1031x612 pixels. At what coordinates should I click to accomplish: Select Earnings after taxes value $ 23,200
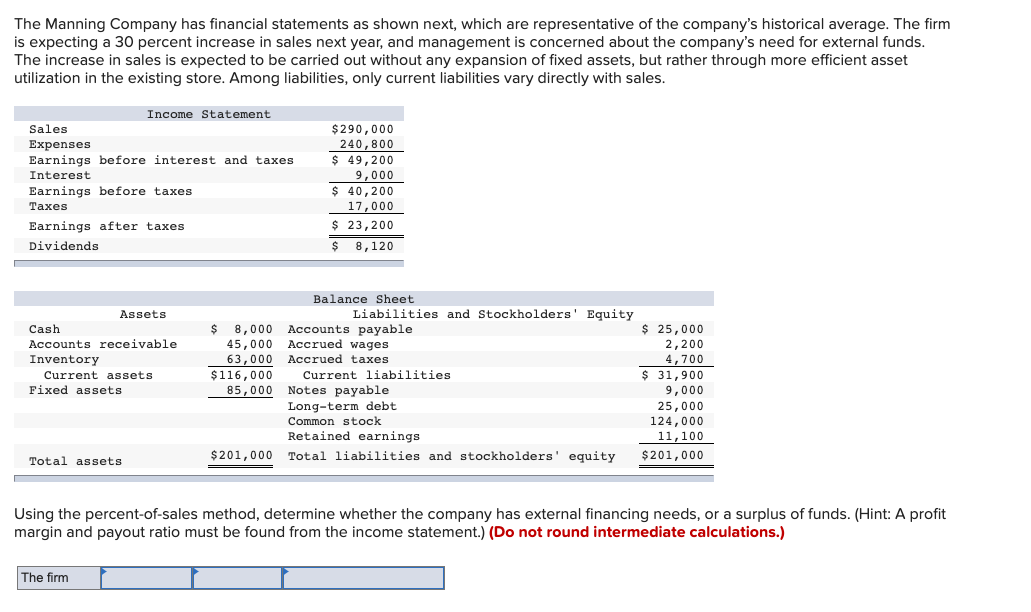coord(362,225)
